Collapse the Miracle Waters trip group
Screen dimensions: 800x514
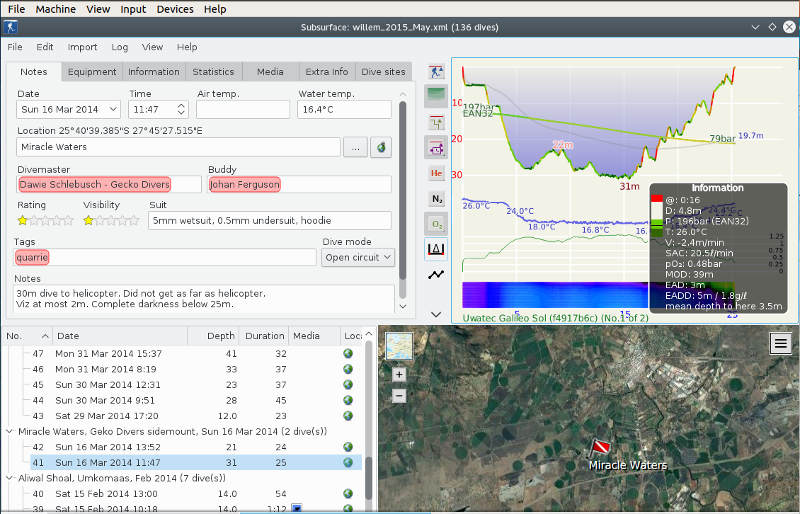click(10, 431)
